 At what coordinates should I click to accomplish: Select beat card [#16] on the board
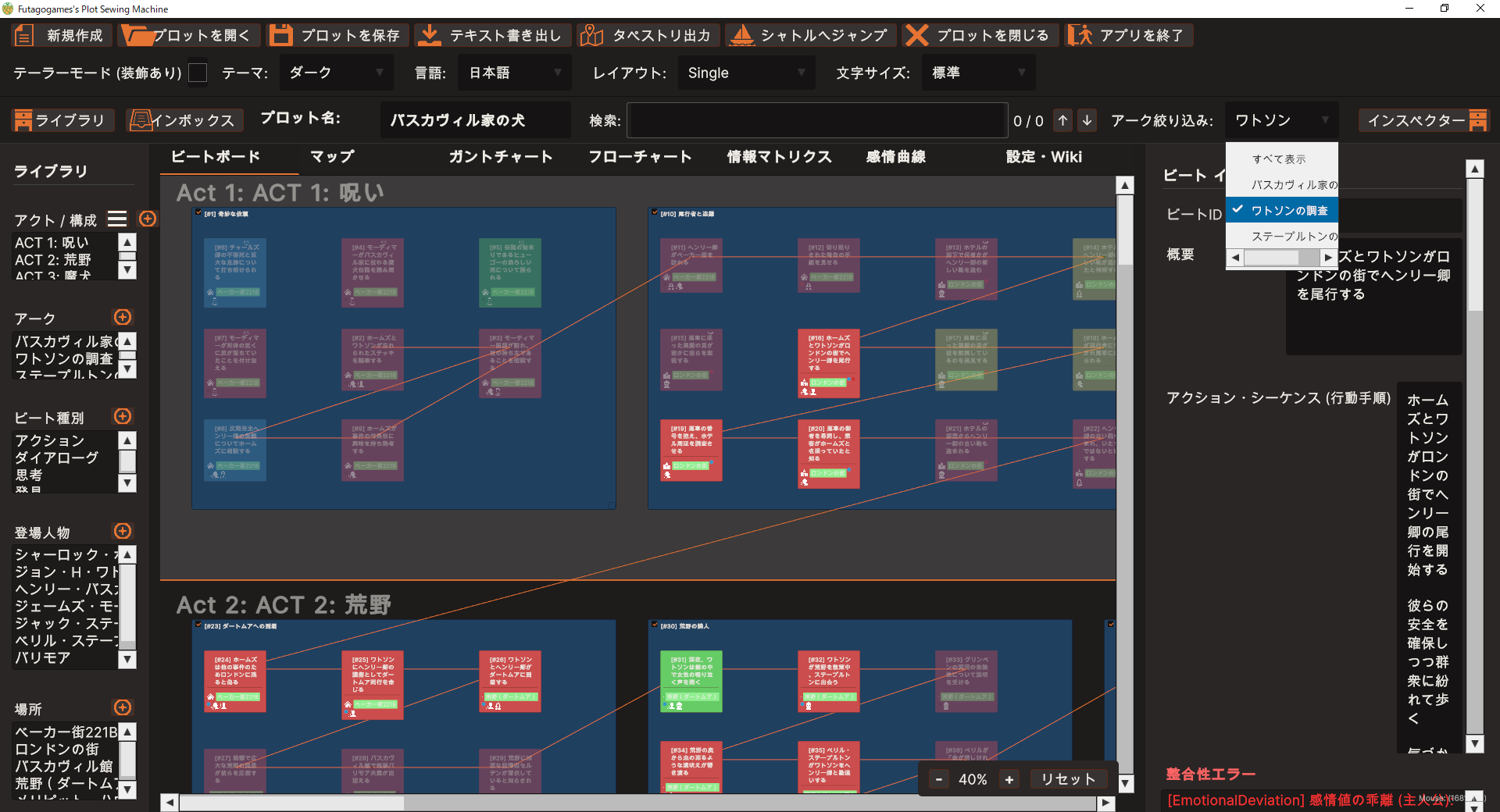coord(829,364)
